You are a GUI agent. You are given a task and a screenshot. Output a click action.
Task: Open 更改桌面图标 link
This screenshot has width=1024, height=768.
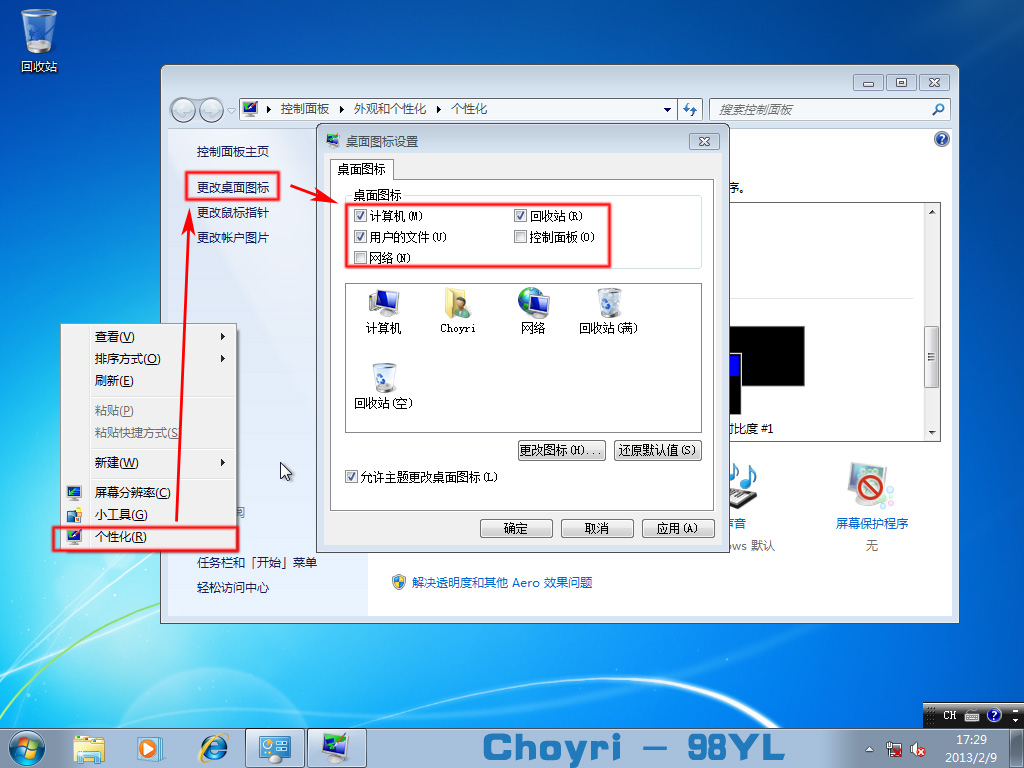233,187
